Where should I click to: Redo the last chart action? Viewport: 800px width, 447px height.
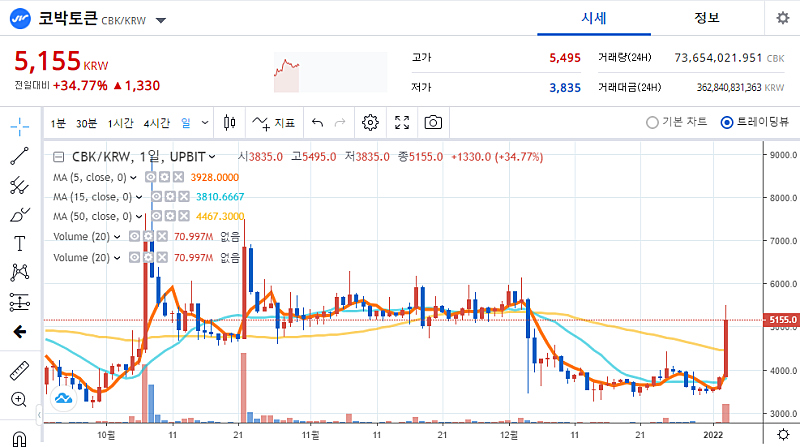340,122
